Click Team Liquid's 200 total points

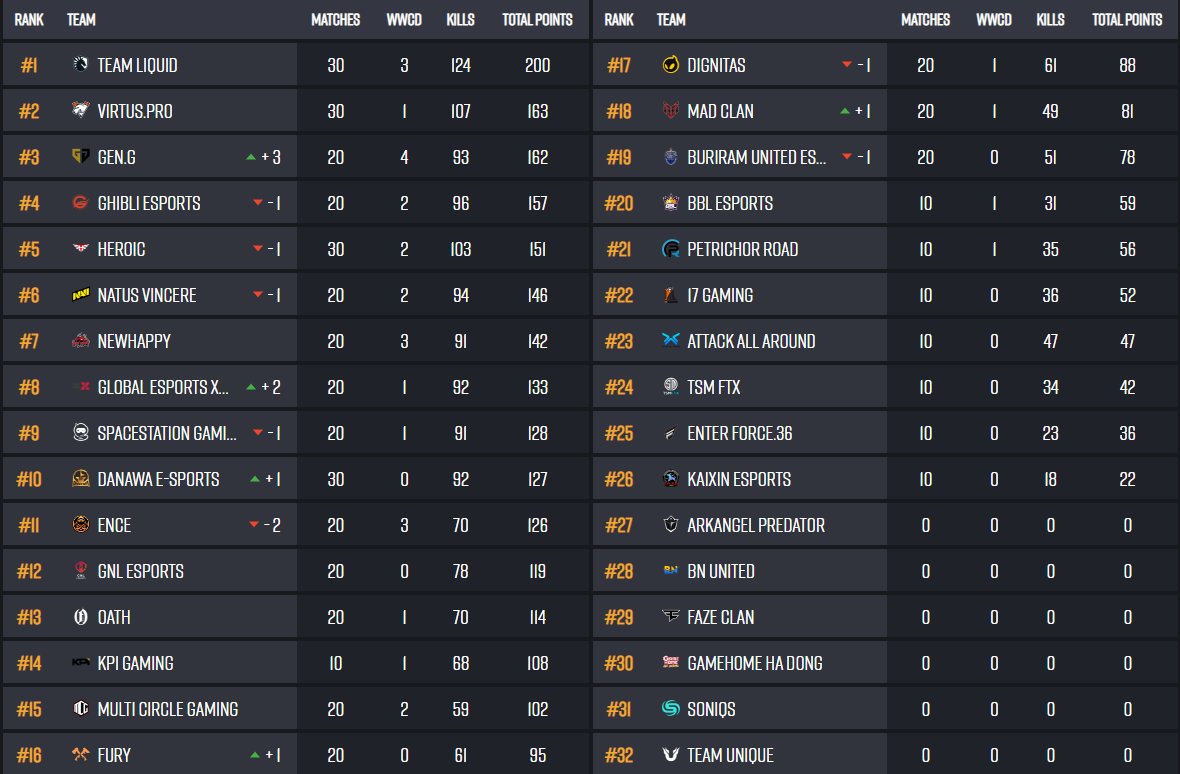[537, 65]
